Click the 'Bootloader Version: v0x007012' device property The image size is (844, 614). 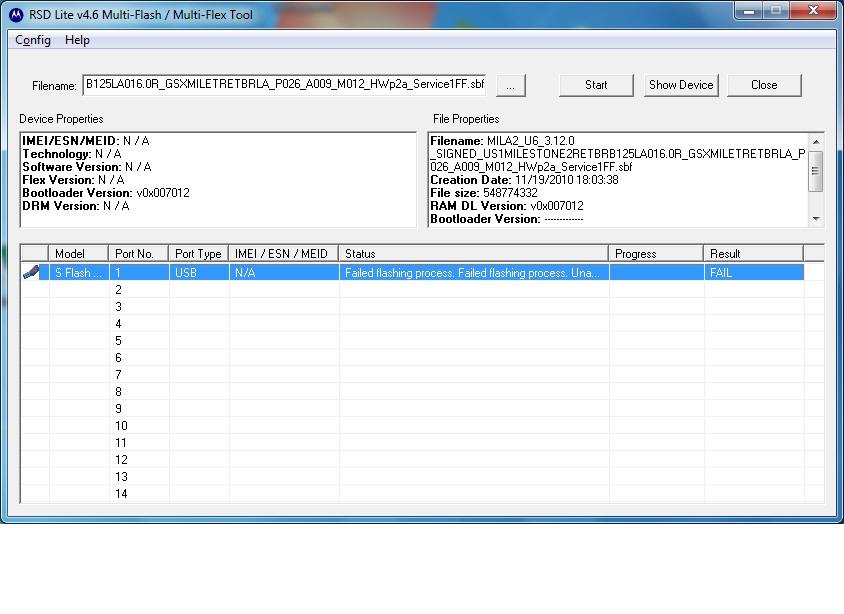point(106,193)
